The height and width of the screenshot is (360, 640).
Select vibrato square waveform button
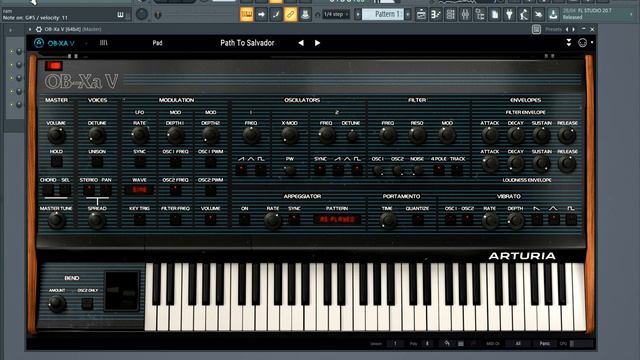pos(571,220)
